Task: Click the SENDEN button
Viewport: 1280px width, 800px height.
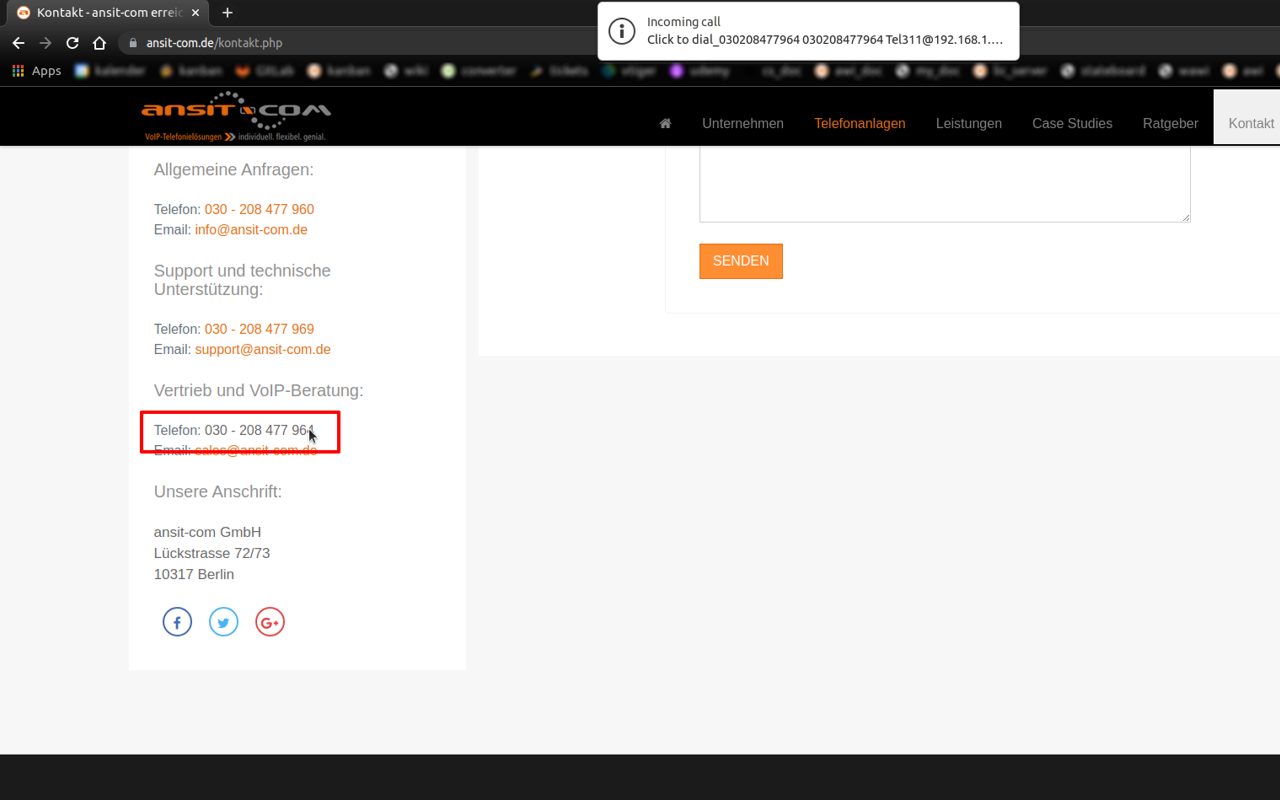Action: coord(741,261)
